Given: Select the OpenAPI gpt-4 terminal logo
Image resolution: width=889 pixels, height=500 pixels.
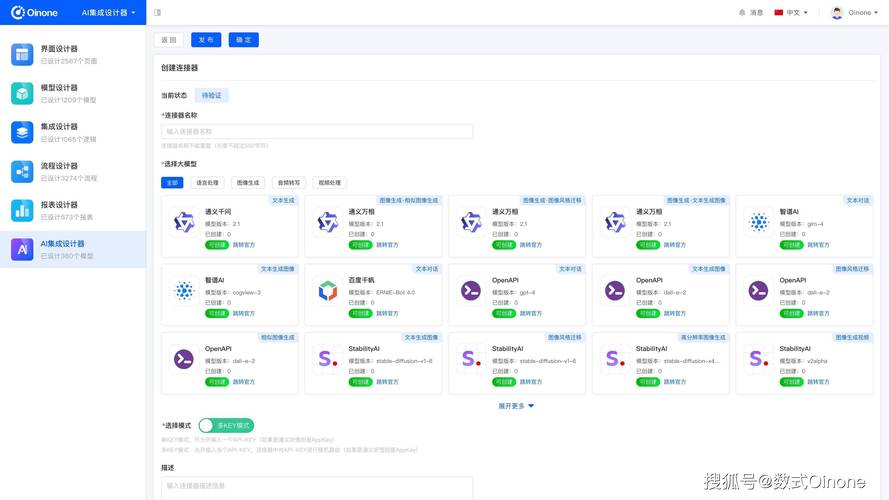Looking at the screenshot, I should (x=471, y=291).
